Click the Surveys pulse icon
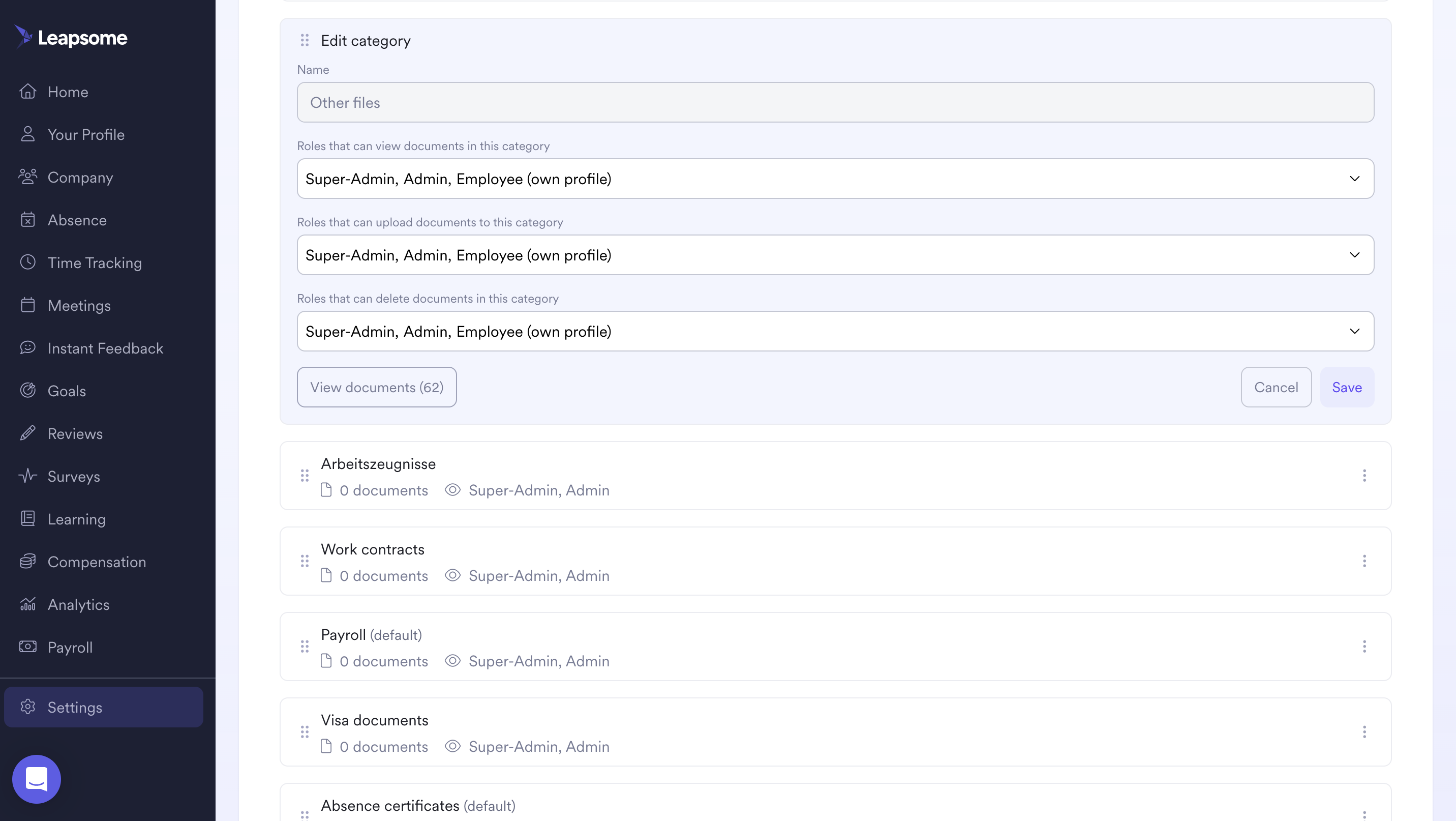Screen dimensions: 1456x821 tap(27, 476)
